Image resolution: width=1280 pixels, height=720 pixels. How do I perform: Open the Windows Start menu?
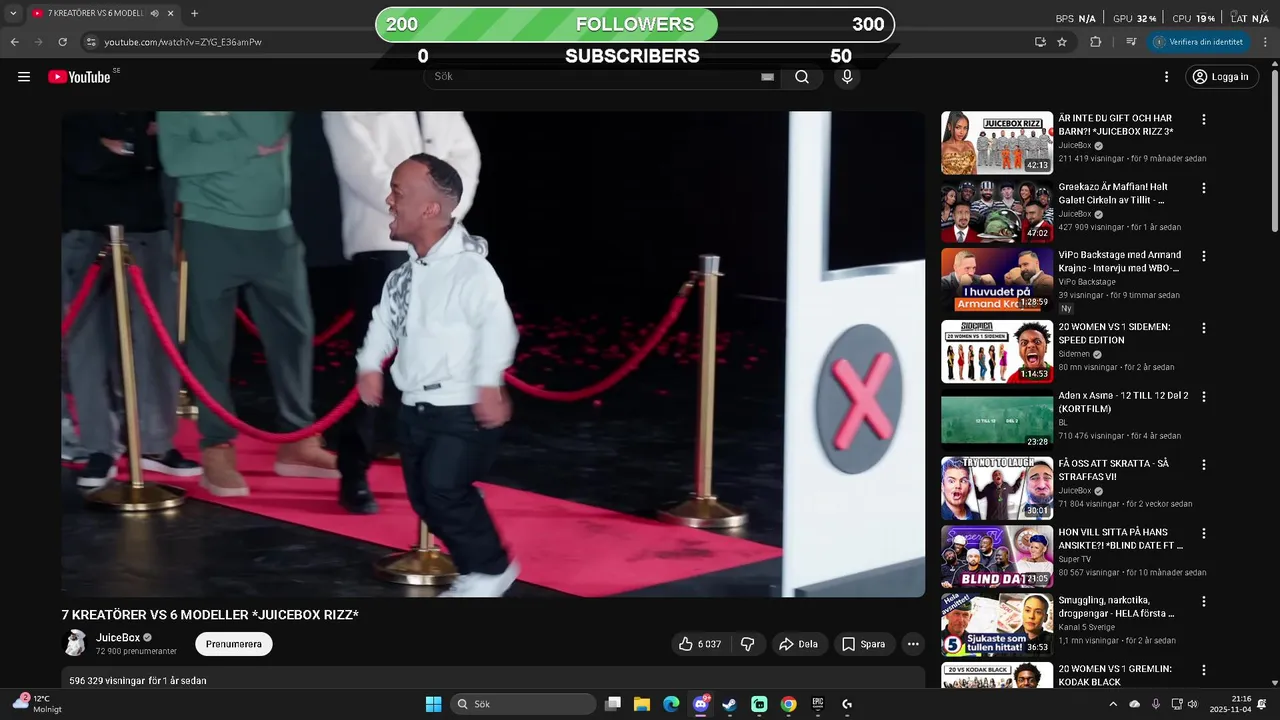click(x=433, y=704)
